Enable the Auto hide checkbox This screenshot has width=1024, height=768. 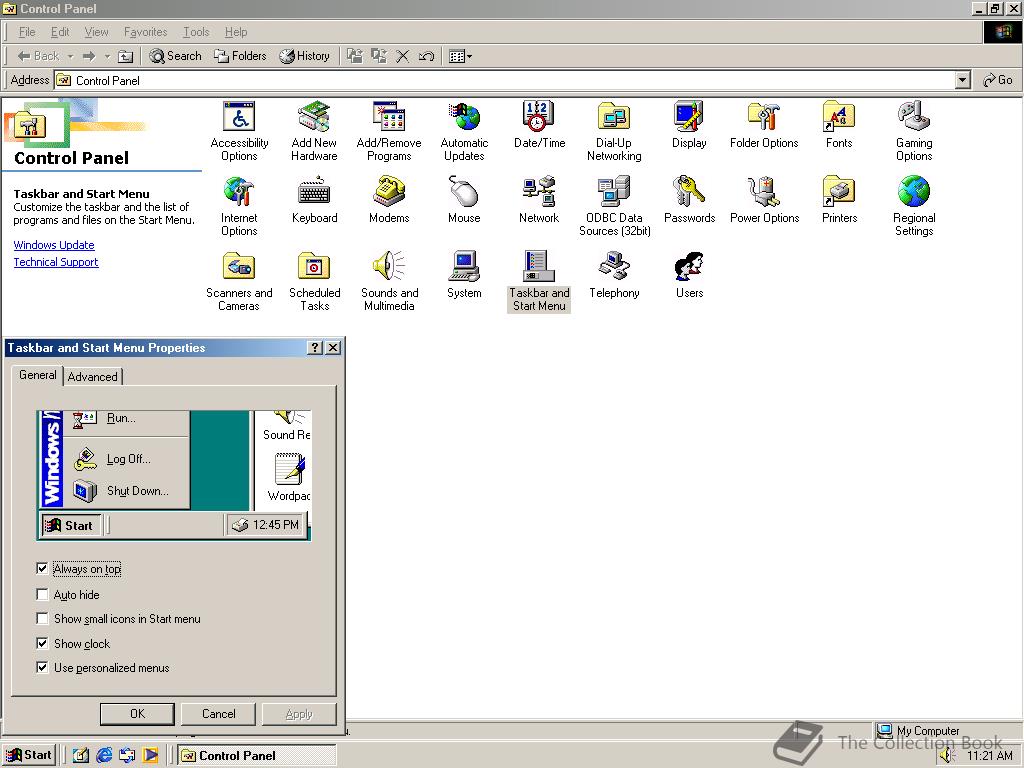[x=42, y=595]
